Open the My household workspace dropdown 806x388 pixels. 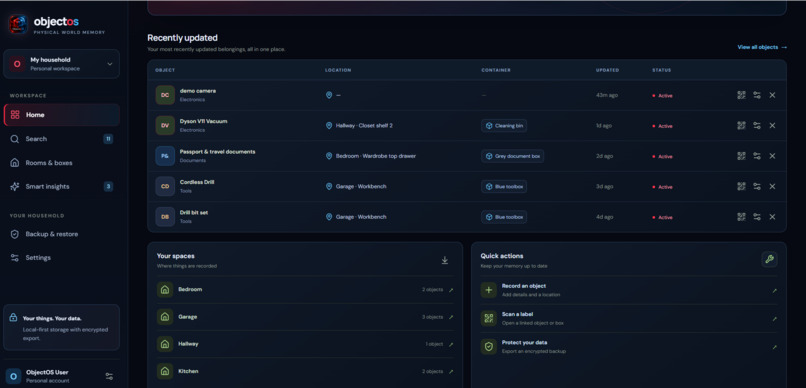[x=62, y=64]
